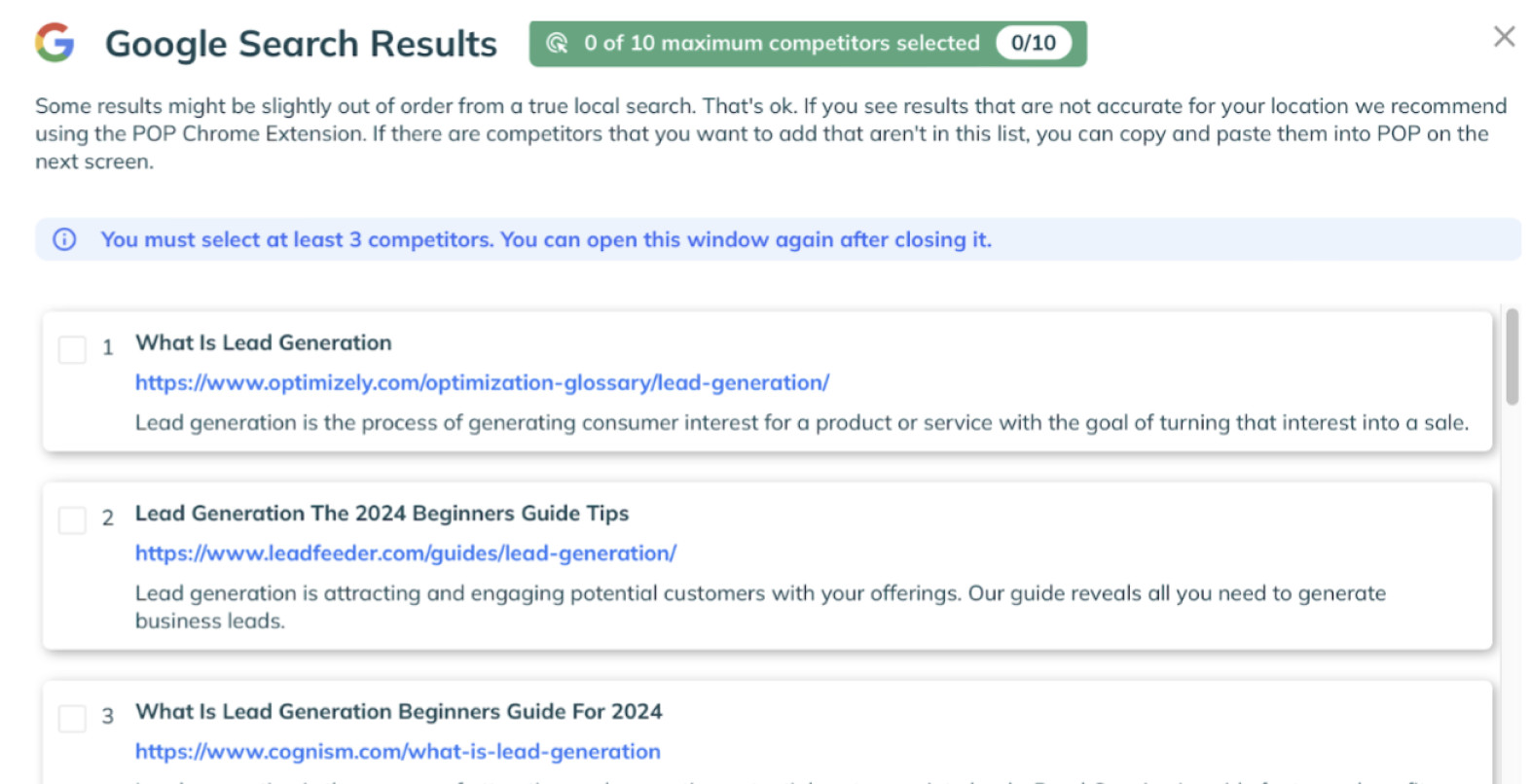Click the 'Lead Generation The 2024 Beginners Guide Tips' title
Image resolution: width=1530 pixels, height=784 pixels.
point(382,513)
